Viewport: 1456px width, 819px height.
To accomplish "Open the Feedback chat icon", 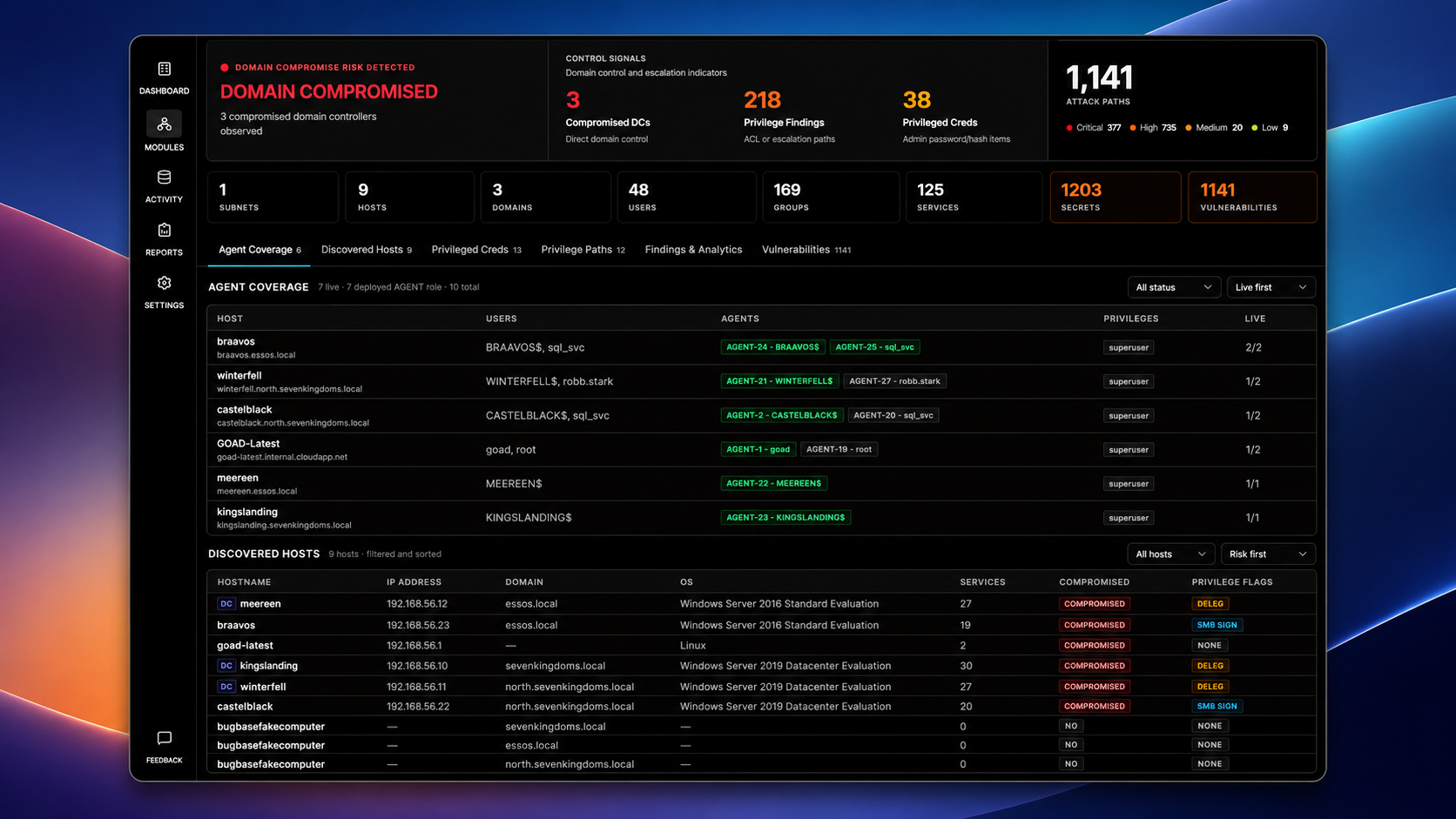I will point(164,738).
